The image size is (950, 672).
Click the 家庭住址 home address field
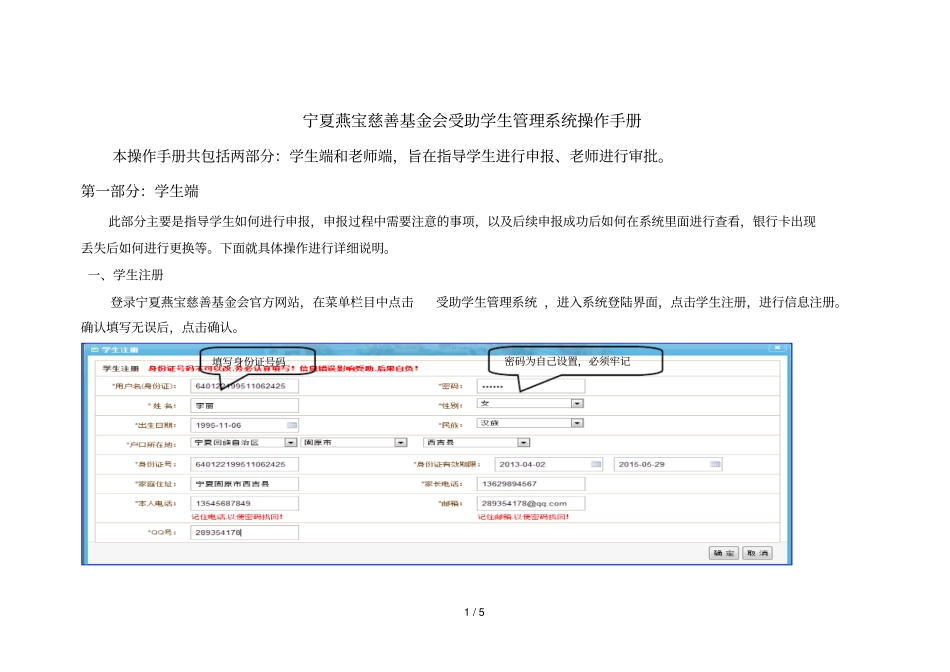click(x=244, y=484)
